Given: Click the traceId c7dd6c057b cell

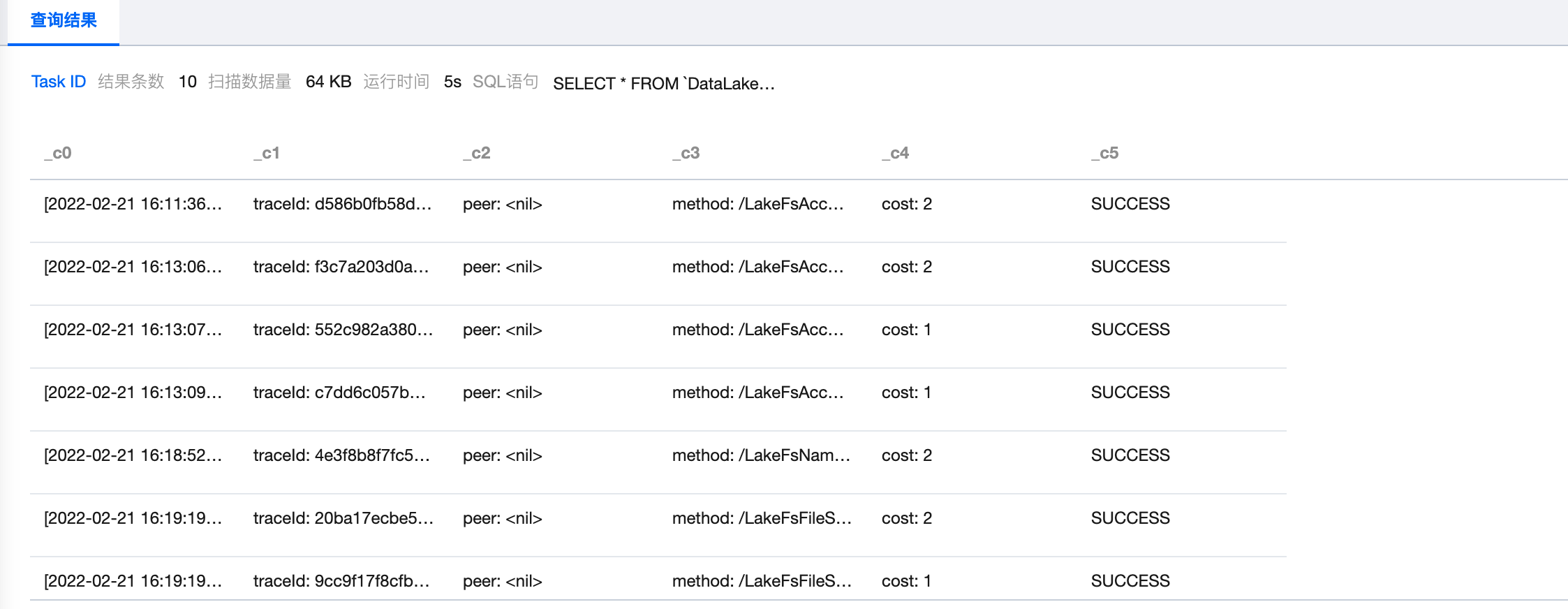Looking at the screenshot, I should tap(339, 392).
